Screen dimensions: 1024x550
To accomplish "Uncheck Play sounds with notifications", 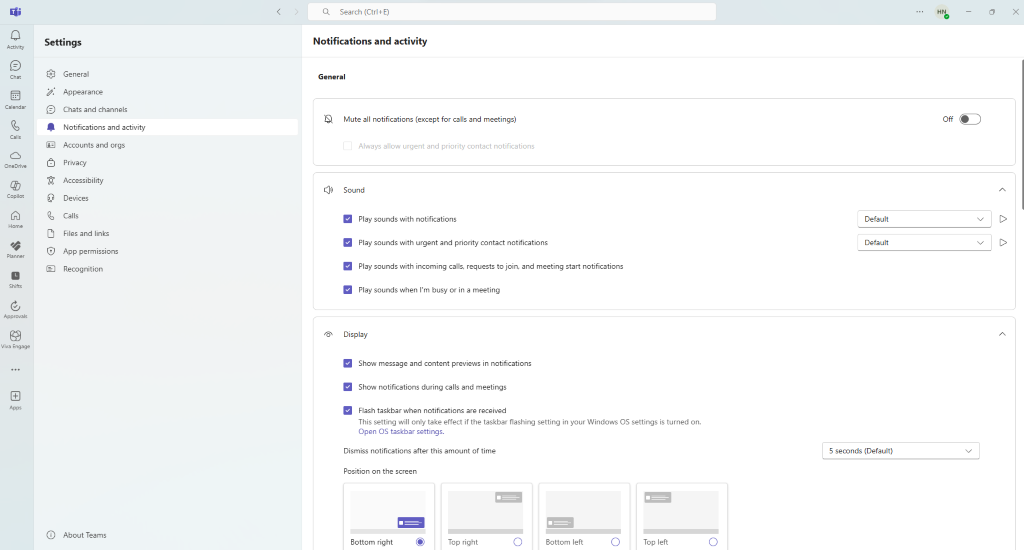I will click(347, 219).
